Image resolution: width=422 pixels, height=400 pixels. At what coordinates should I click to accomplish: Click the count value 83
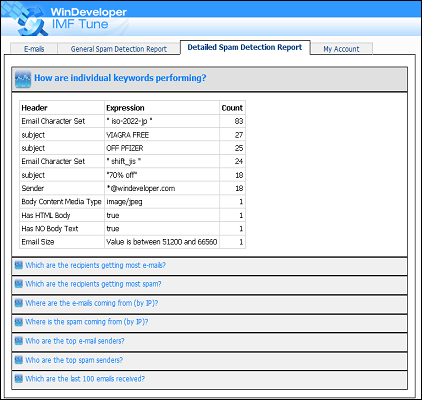[232, 121]
